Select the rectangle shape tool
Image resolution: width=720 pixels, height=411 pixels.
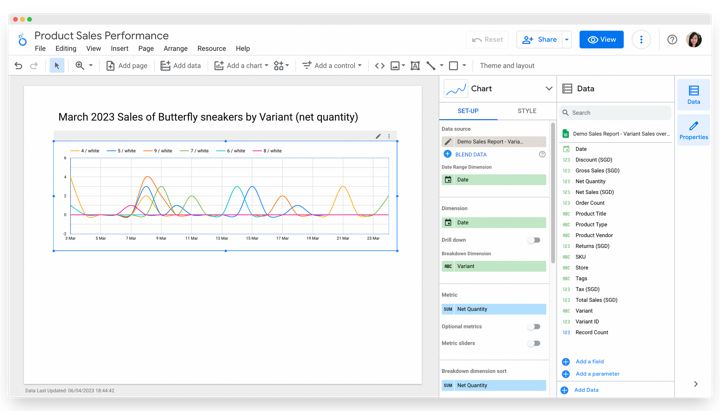point(454,66)
